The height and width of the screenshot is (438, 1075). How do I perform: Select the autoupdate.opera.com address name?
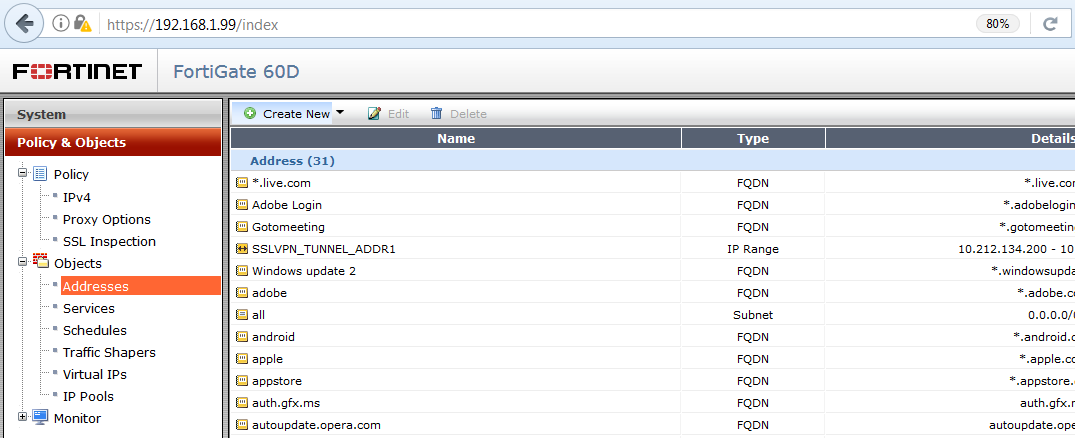(x=316, y=424)
